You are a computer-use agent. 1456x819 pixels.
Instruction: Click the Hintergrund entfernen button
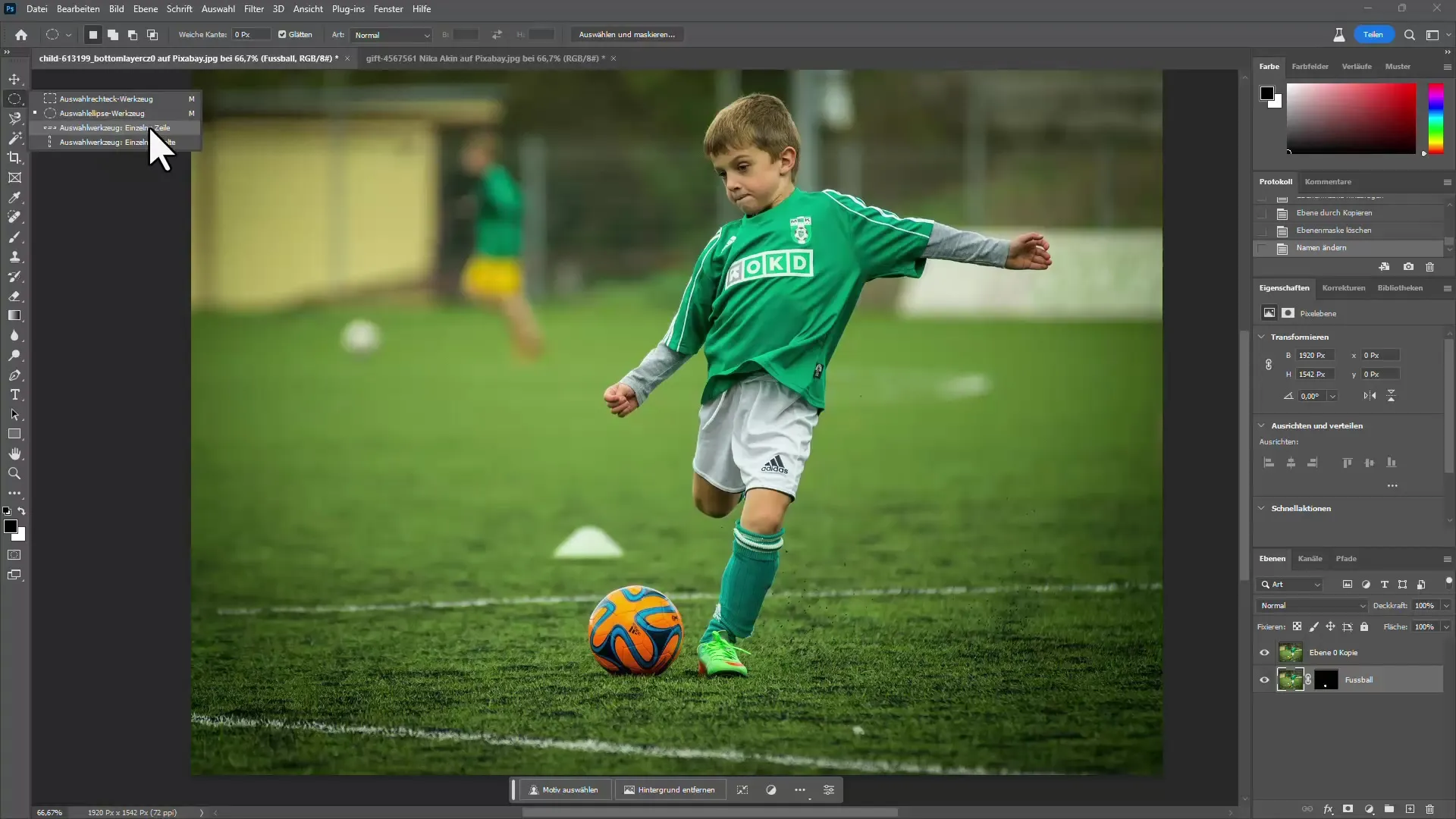670,789
